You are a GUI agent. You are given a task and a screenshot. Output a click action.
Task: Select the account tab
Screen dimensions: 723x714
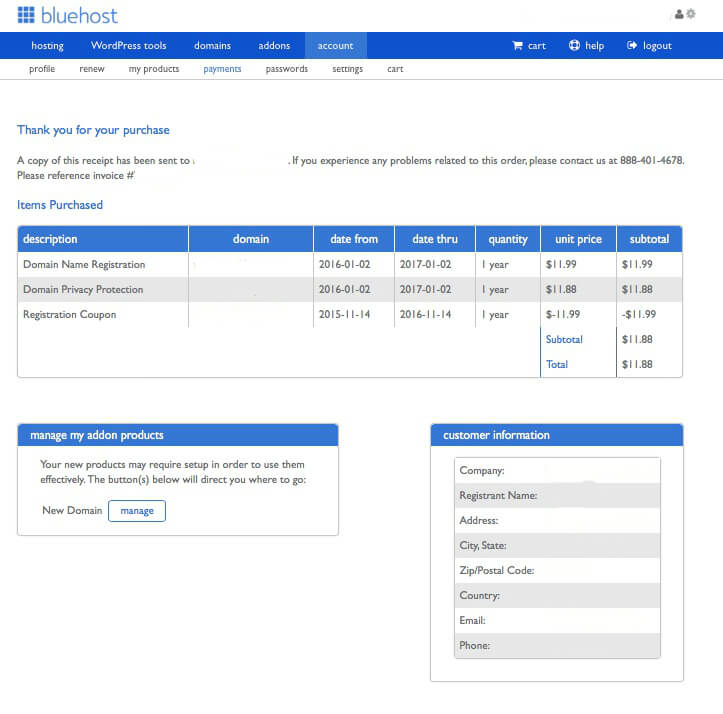coord(336,46)
